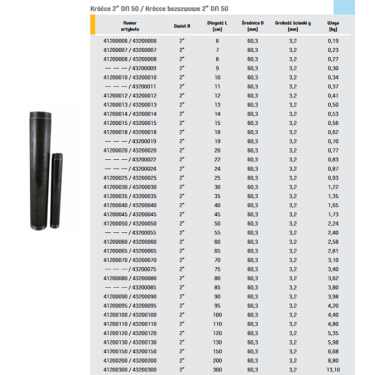Select article number 41200150 / 43200150
The height and width of the screenshot is (375, 375).
tap(130, 351)
